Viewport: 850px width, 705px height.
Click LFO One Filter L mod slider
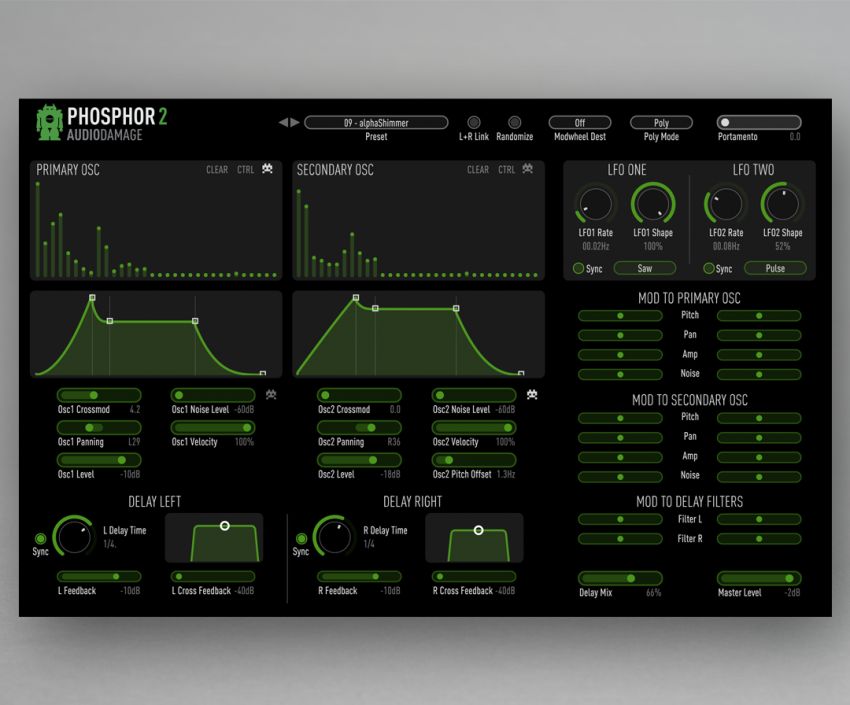(620, 519)
